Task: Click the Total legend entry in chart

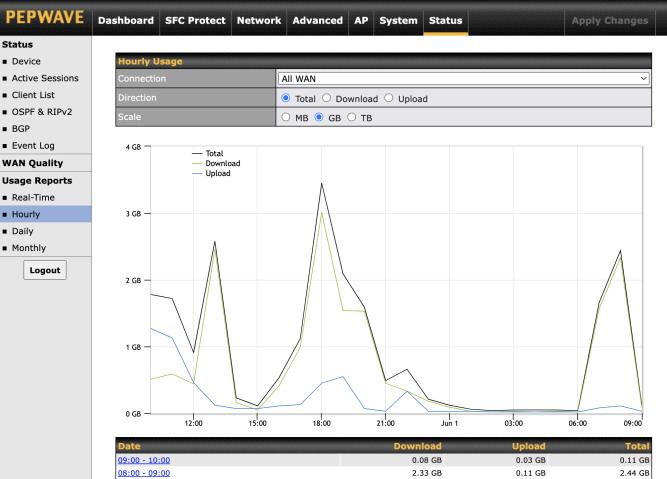Action: tap(208, 153)
